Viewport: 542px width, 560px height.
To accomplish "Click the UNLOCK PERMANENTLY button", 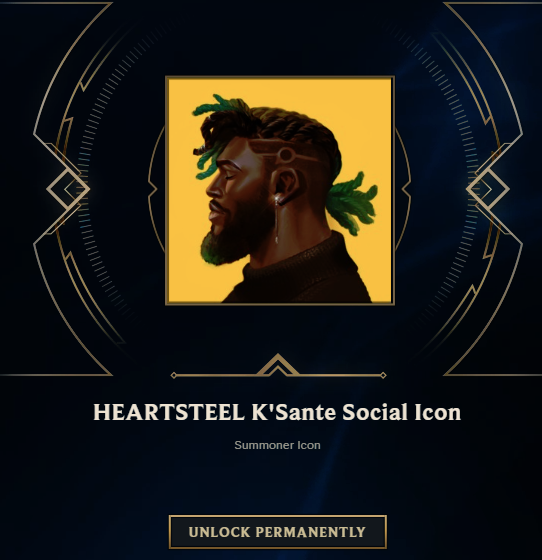I will point(277,532).
